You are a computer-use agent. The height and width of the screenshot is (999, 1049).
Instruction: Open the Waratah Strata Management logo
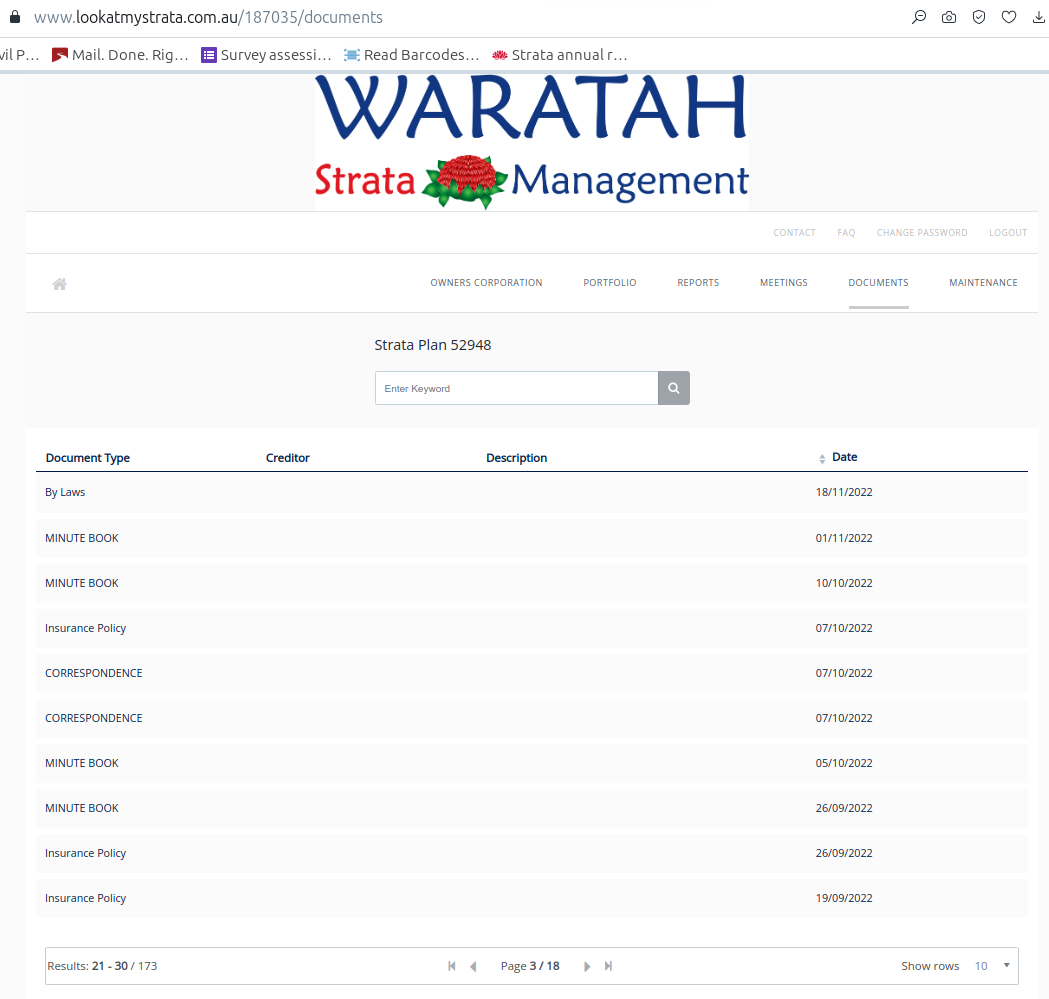pos(532,142)
